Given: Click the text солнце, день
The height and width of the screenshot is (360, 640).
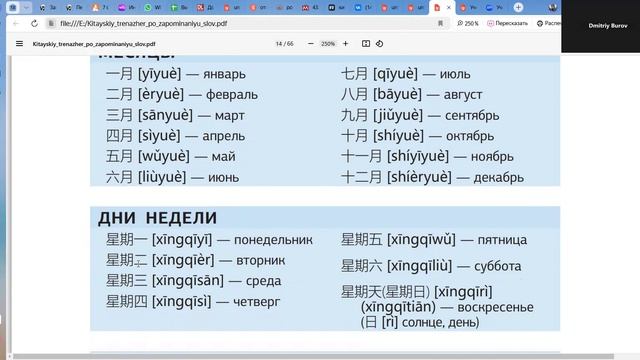Looking at the screenshot, I should coord(440,323).
